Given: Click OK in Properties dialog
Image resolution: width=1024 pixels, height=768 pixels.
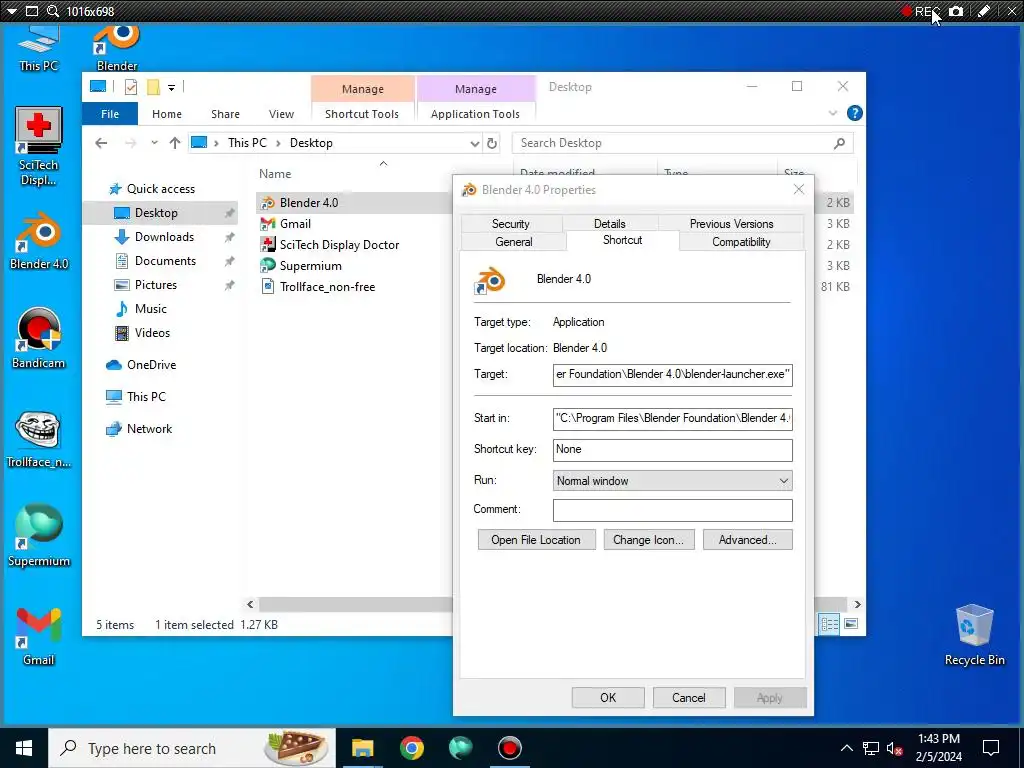Looking at the screenshot, I should pos(608,697).
